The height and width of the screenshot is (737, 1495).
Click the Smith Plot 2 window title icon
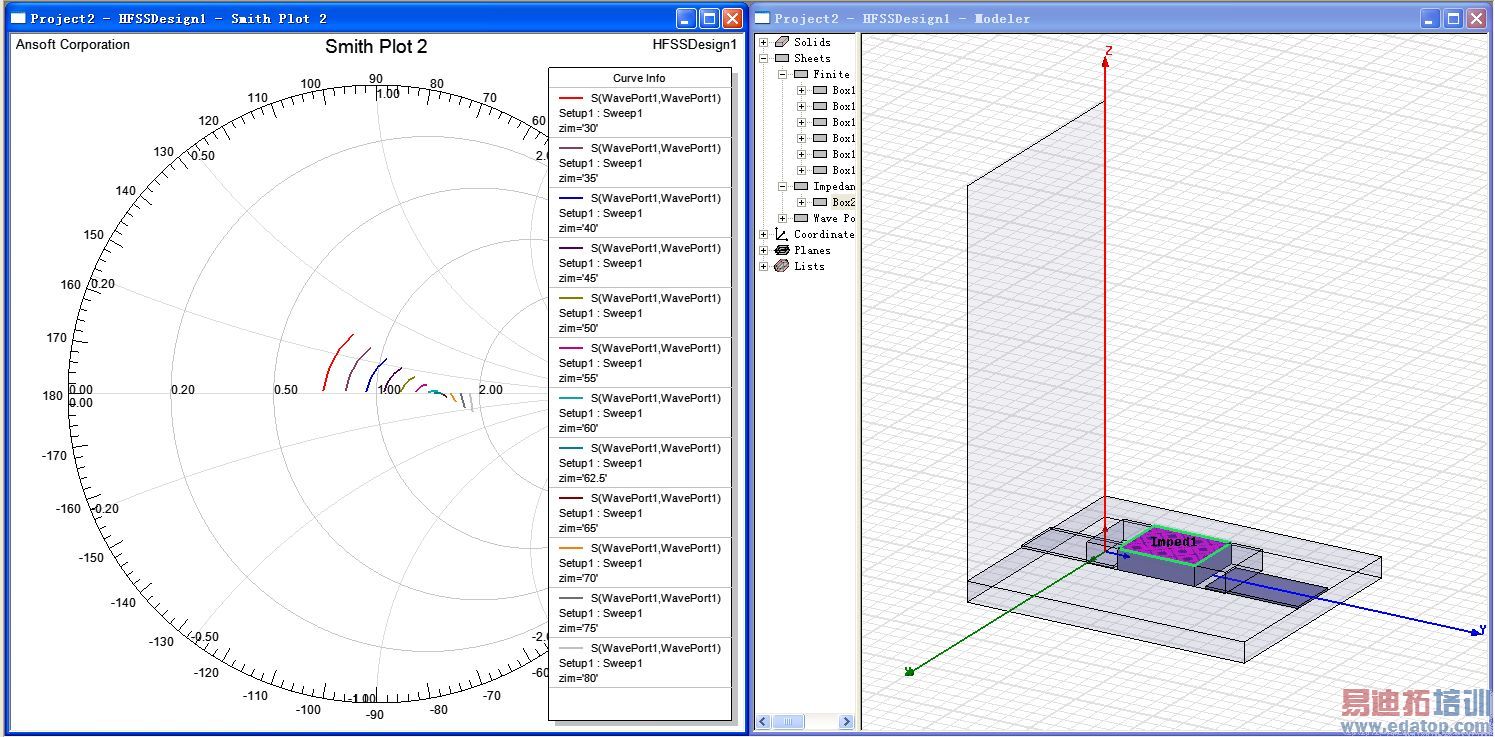18,18
